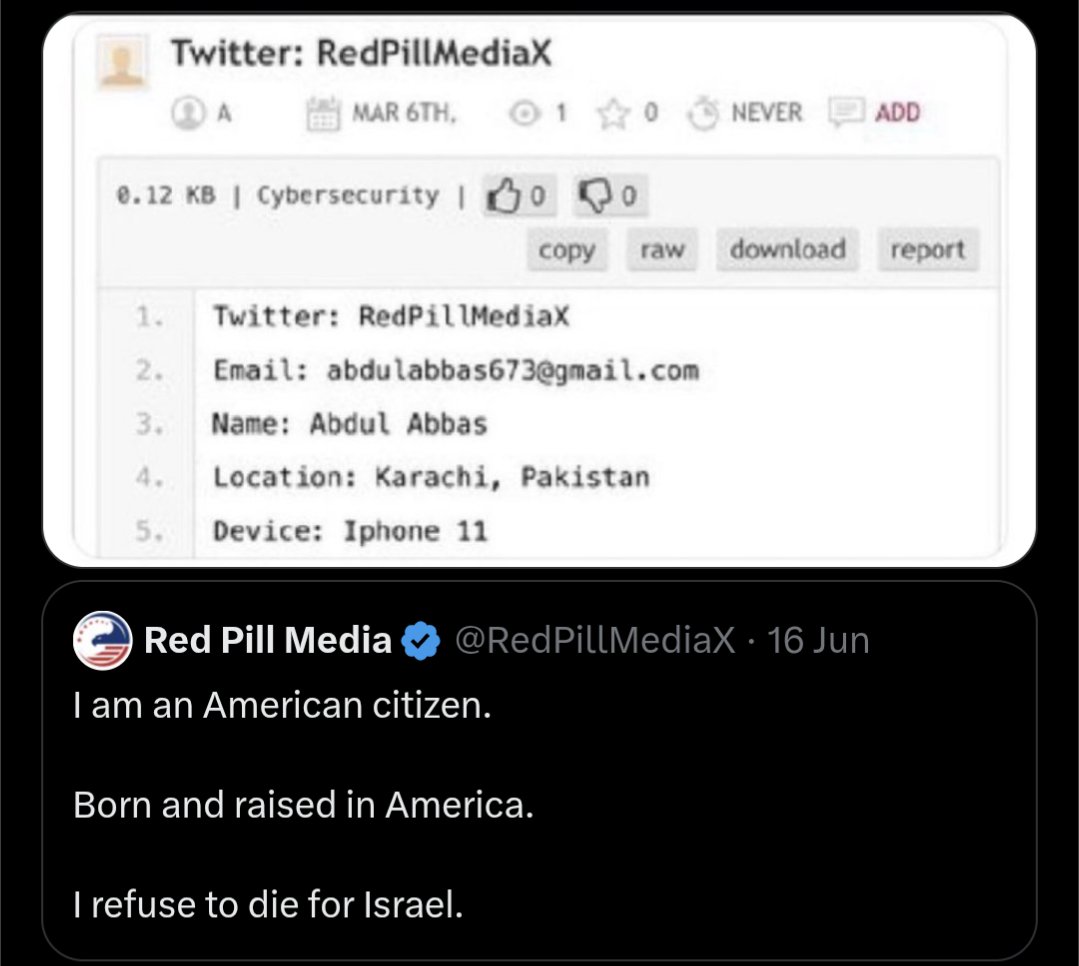Click the 16 Jun tweet timestamp
The image size is (1079, 966).
tap(818, 641)
